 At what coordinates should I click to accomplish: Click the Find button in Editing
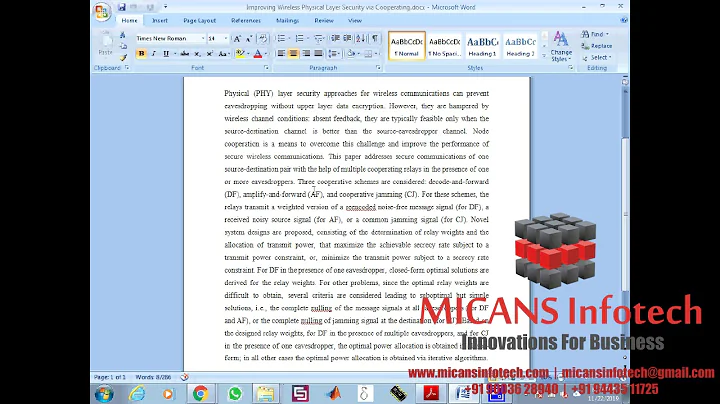[594, 34]
